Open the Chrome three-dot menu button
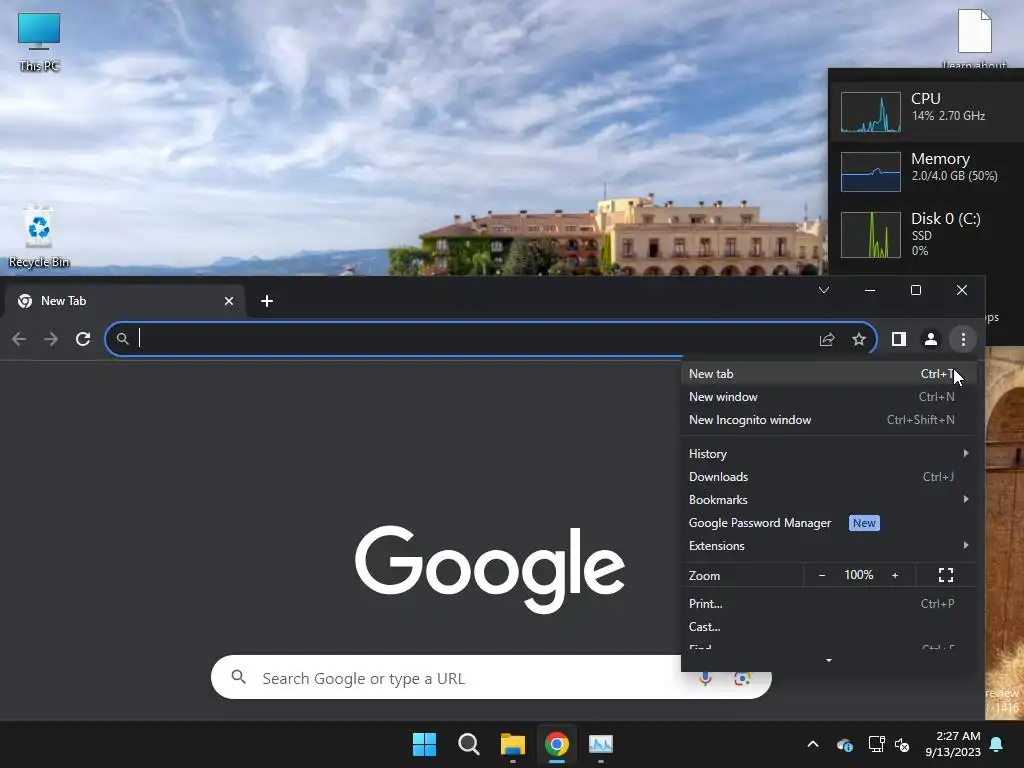This screenshot has width=1024, height=768. click(963, 339)
